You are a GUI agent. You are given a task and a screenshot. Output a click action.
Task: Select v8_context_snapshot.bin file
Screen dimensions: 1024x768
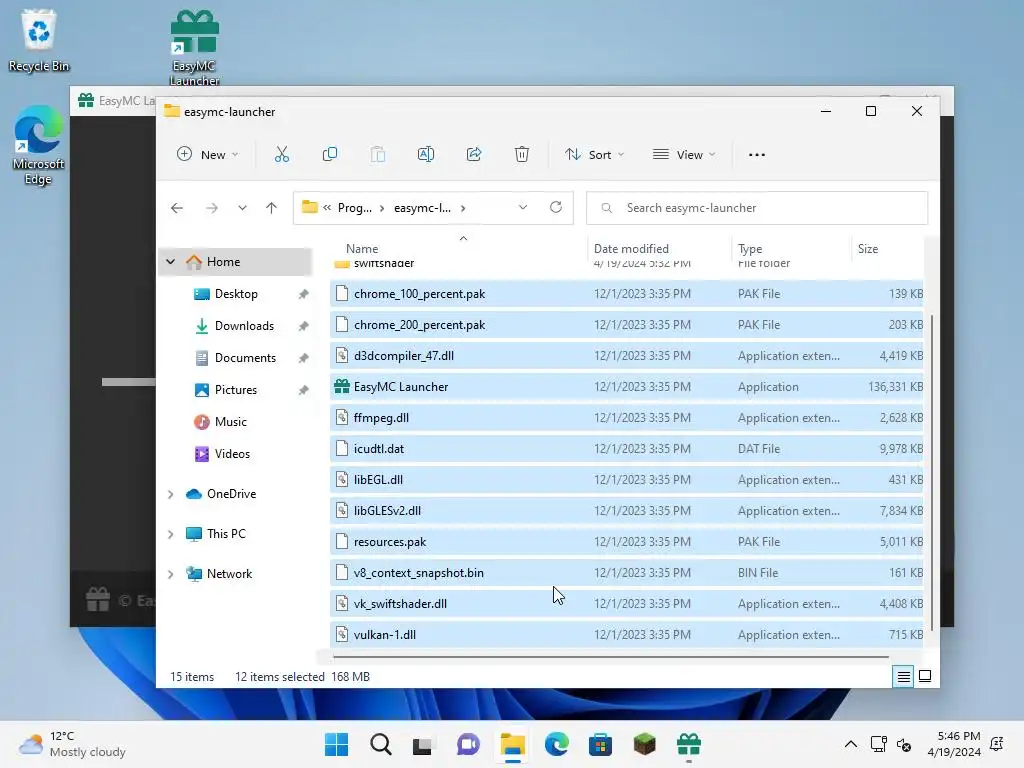click(x=626, y=573)
